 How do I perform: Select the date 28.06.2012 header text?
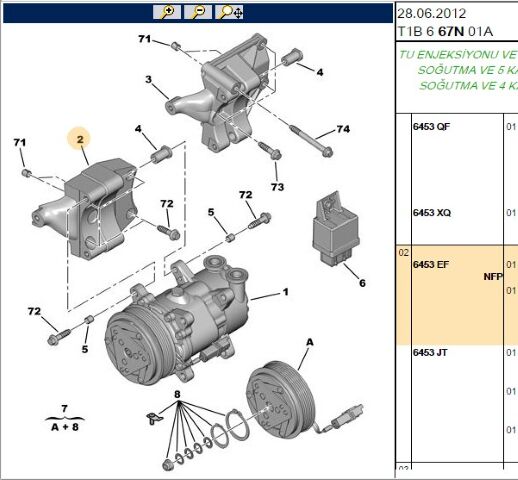[x=432, y=13]
